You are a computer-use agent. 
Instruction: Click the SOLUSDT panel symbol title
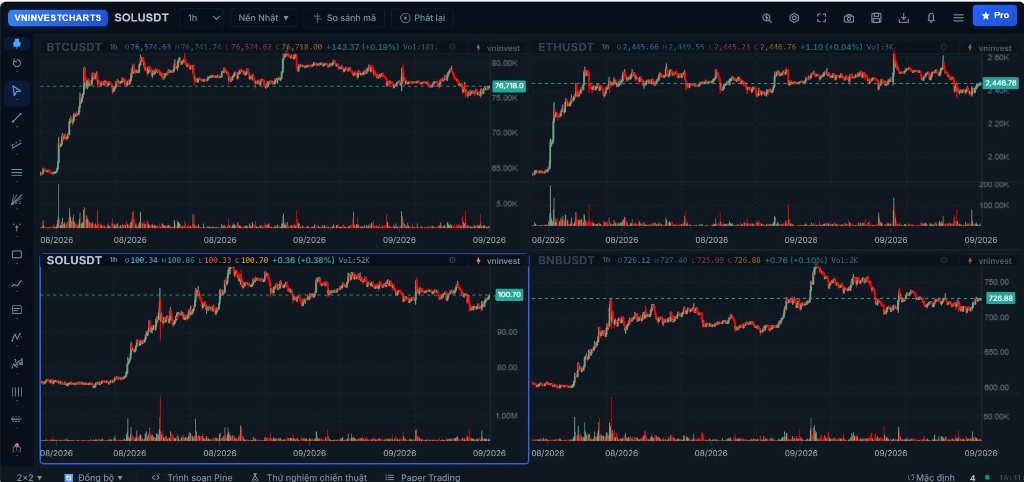pyautogui.click(x=74, y=261)
